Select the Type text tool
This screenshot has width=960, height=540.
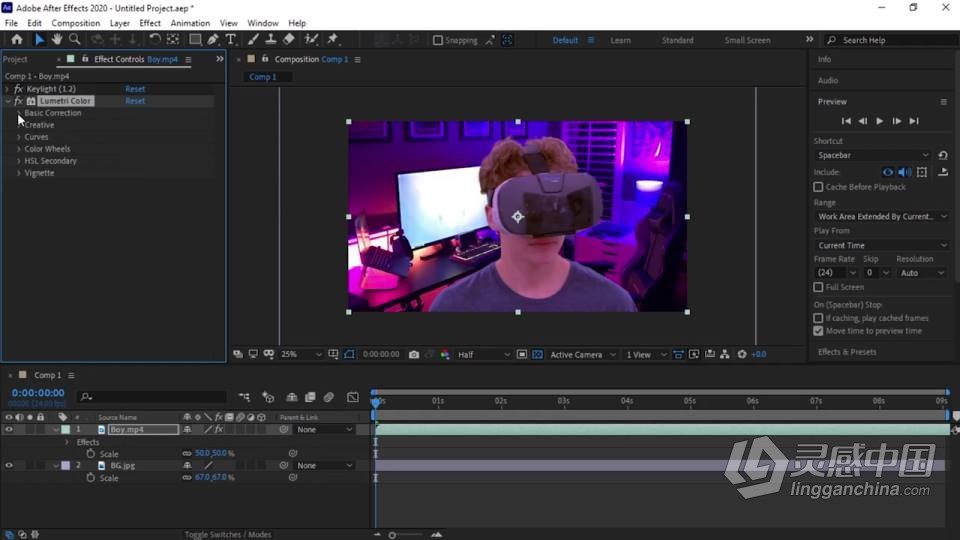pyautogui.click(x=231, y=40)
